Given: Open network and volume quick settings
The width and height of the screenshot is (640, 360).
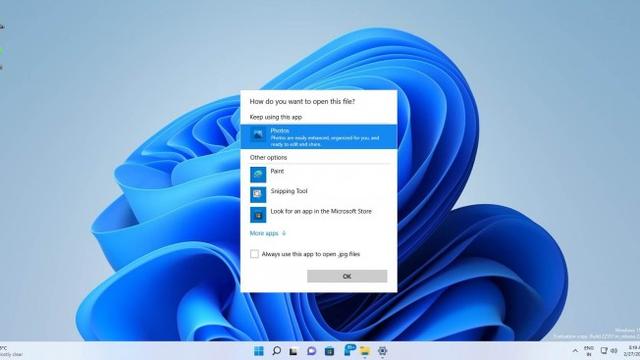Looking at the screenshot, I should [x=609, y=351].
